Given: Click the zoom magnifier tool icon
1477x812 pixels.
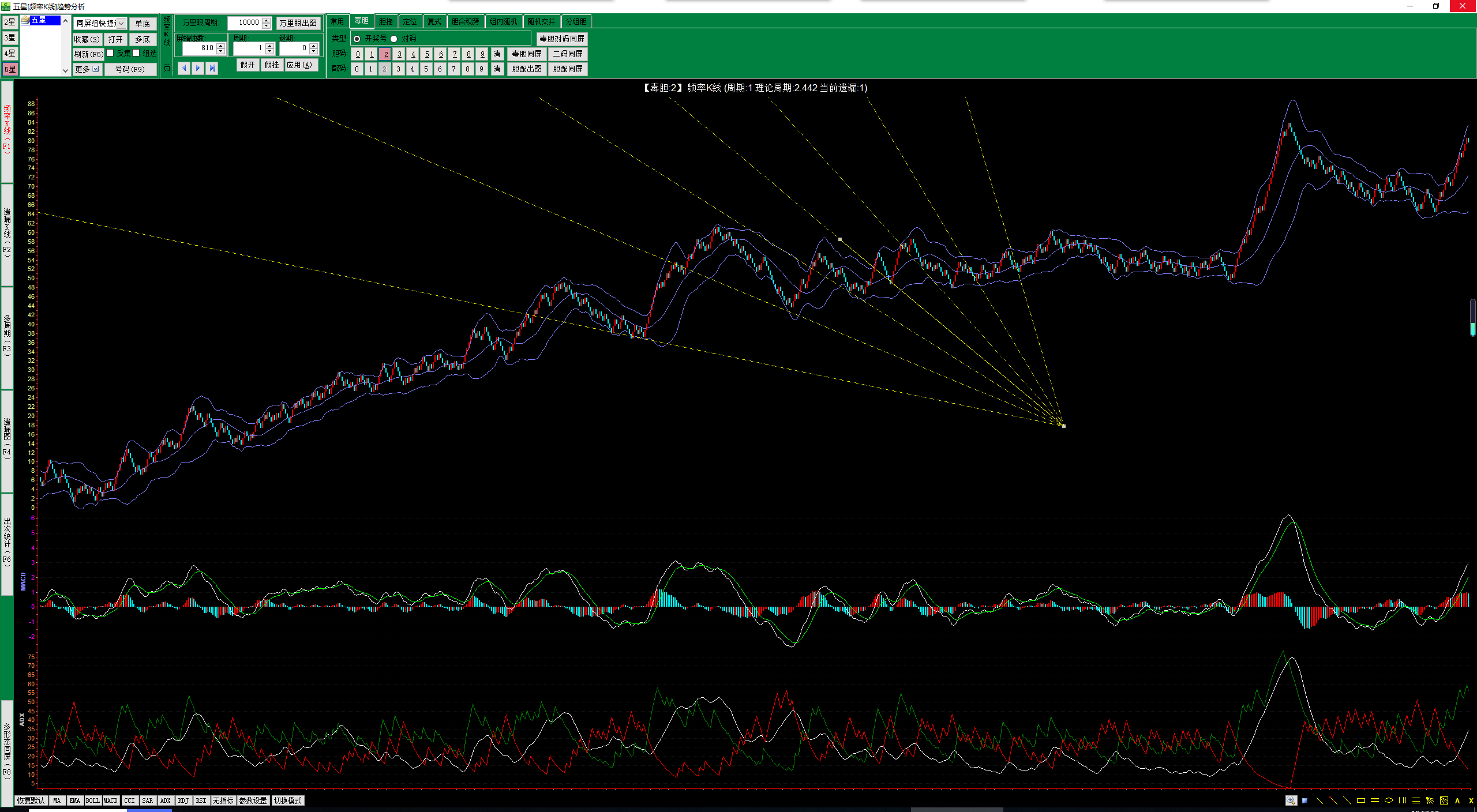Looking at the screenshot, I should [x=1291, y=800].
